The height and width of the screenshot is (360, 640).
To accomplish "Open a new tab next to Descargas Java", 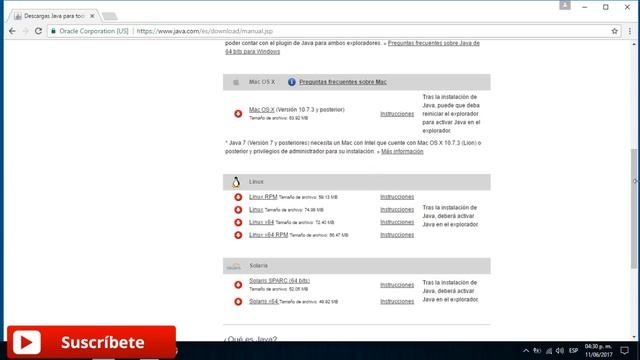I will pyautogui.click(x=109, y=16).
